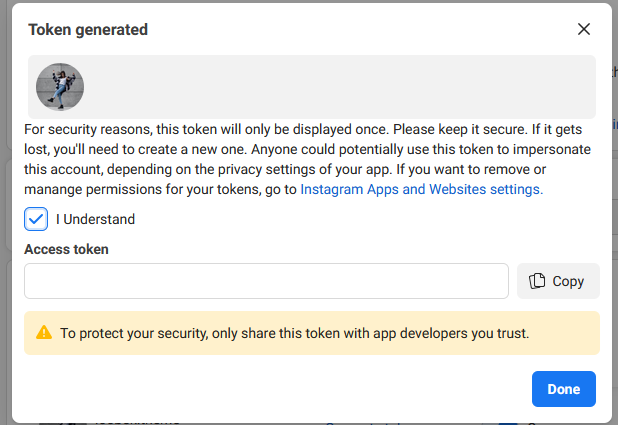This screenshot has height=425, width=618.
Task: Click the clipboard icon on the Copy button
Action: point(537,281)
